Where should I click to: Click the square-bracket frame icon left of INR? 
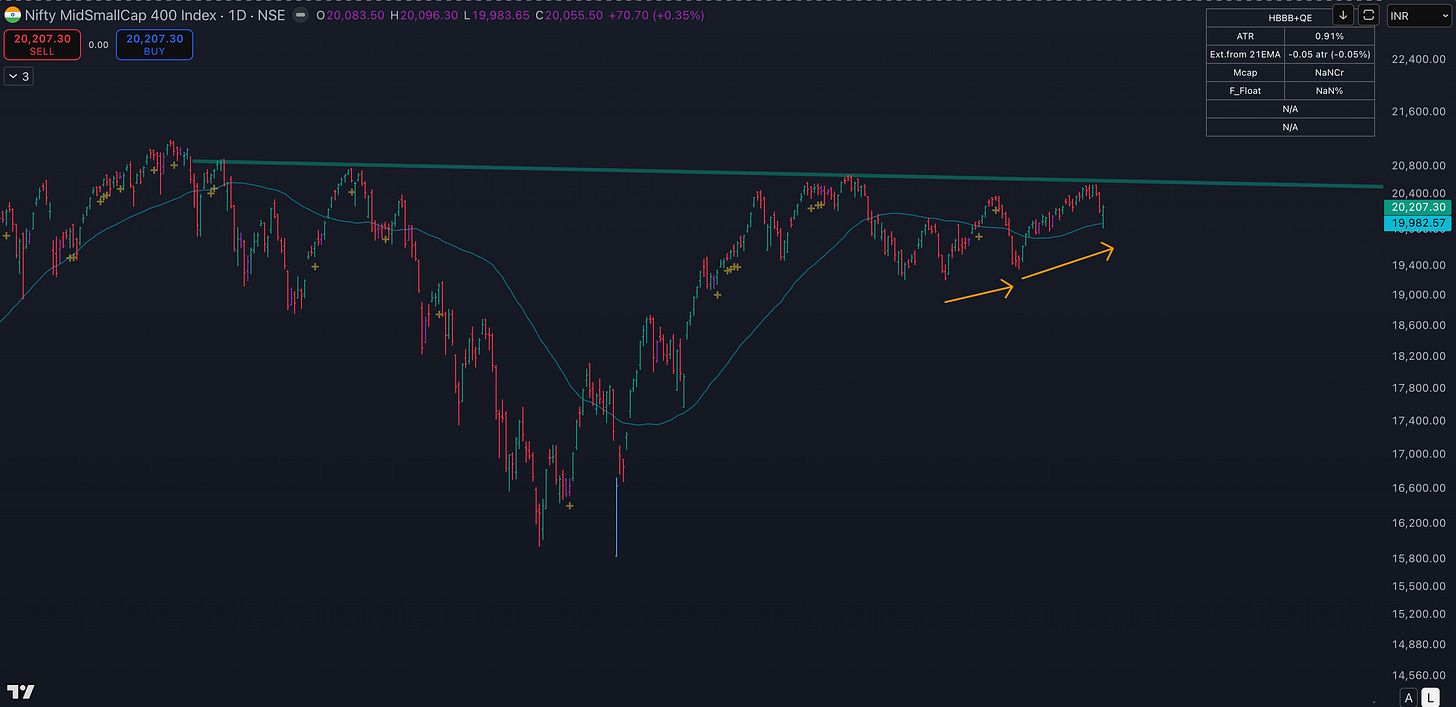1369,15
